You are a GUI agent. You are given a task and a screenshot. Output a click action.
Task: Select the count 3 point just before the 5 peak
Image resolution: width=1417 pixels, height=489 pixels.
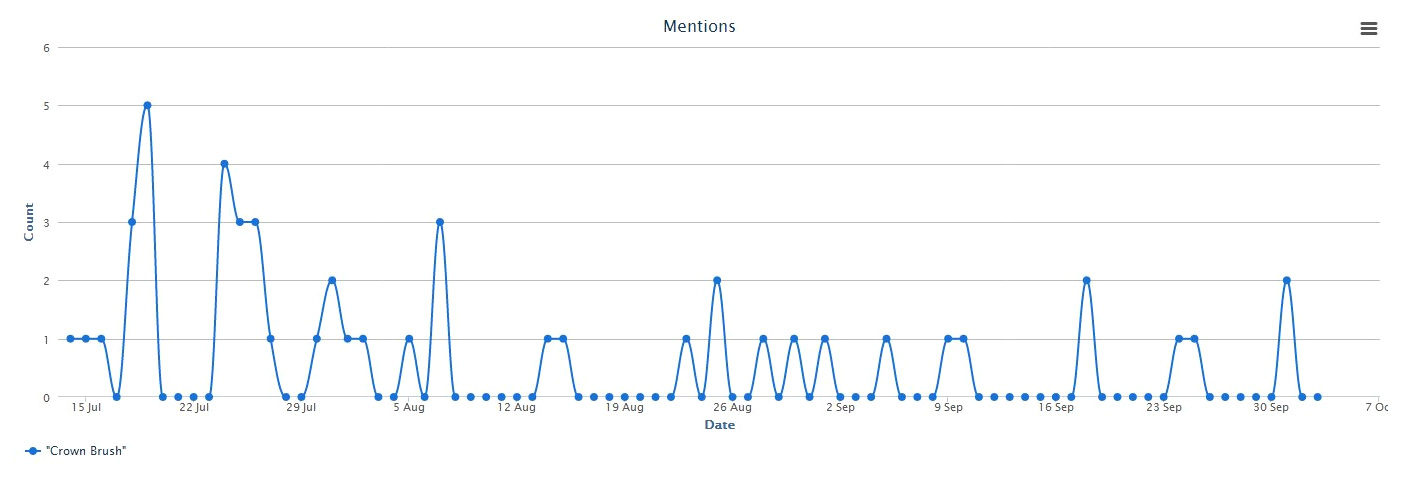pos(132,222)
